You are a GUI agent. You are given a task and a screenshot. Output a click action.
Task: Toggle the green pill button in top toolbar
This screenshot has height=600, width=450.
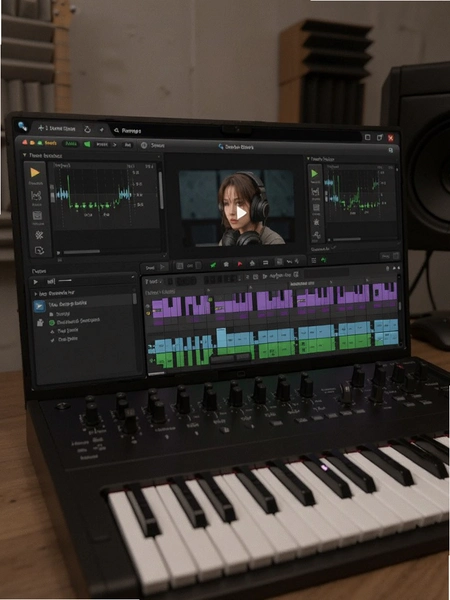(71, 144)
